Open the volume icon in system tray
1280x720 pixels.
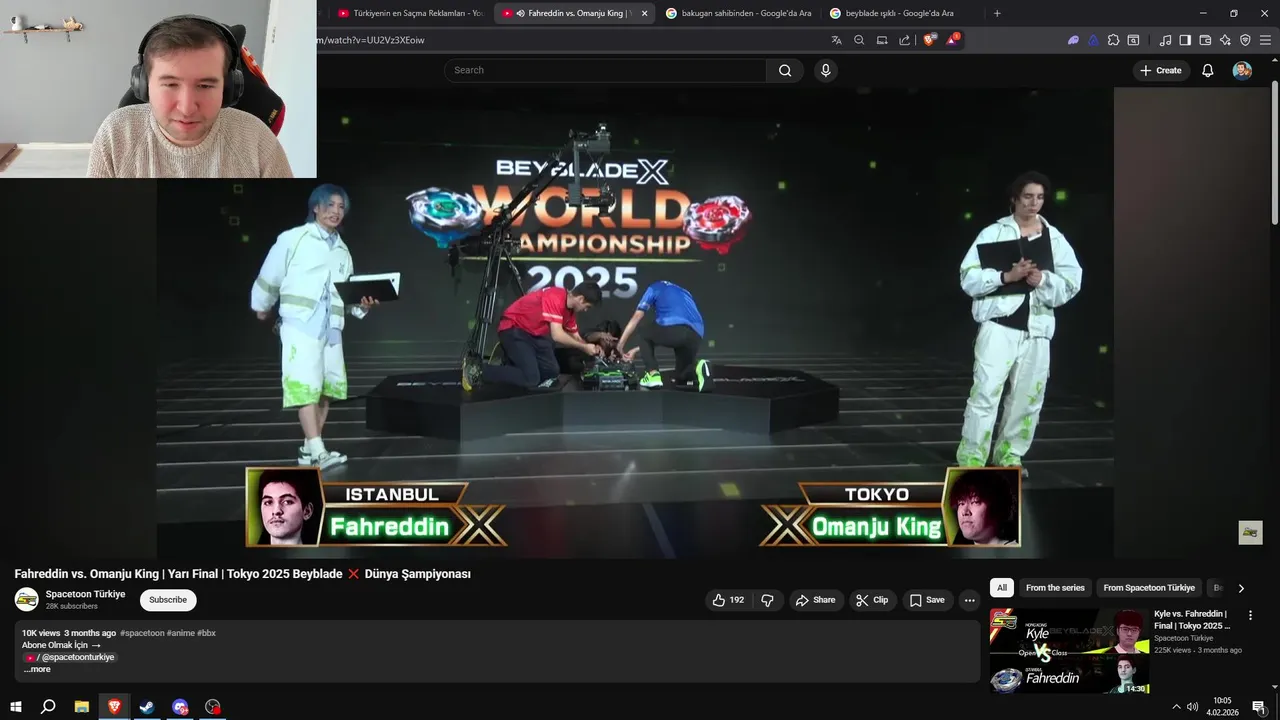(1193, 707)
